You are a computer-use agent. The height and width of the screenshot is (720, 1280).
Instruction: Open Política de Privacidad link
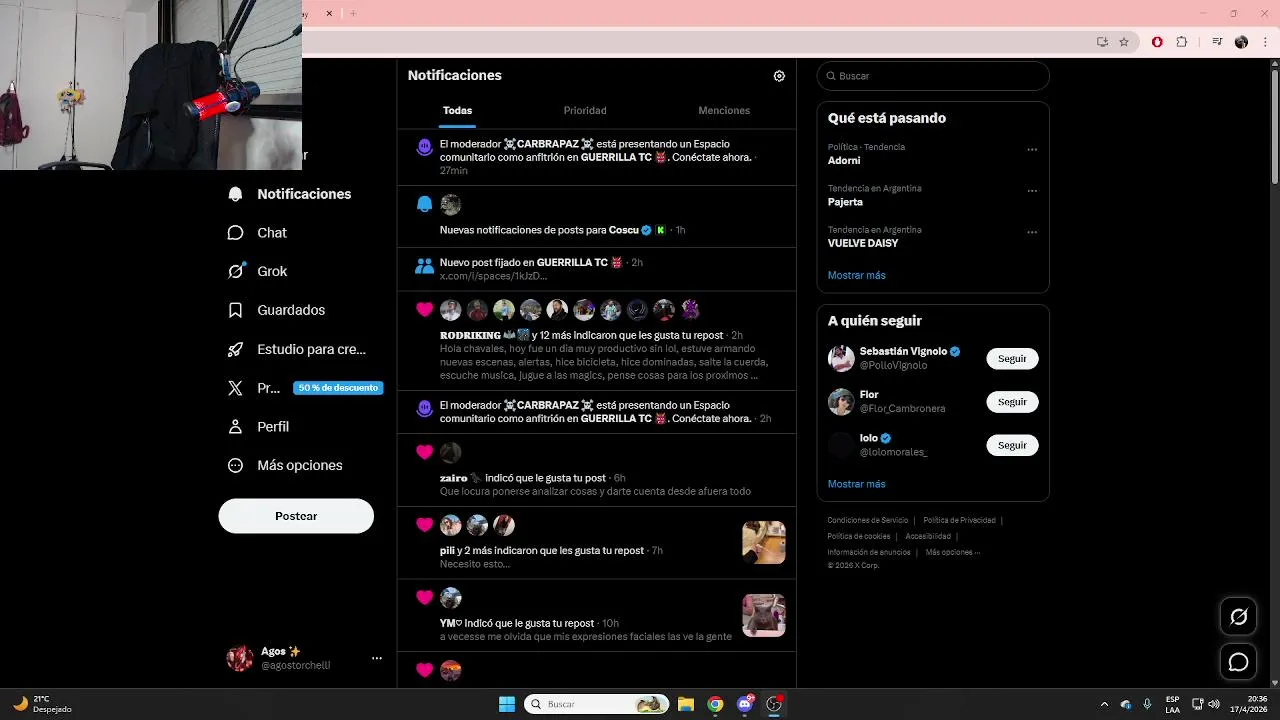(959, 520)
